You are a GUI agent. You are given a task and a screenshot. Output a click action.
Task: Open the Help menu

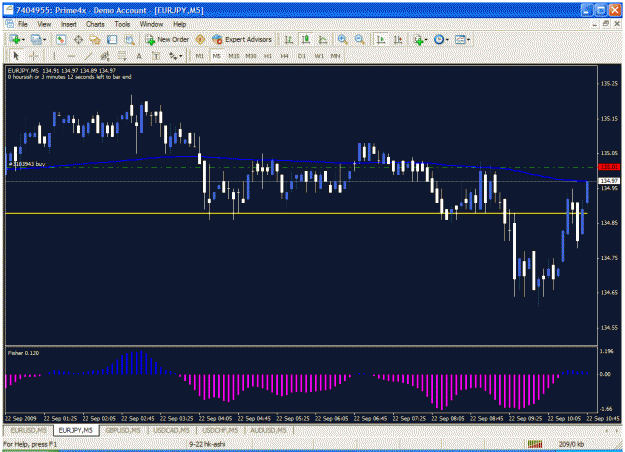pos(179,24)
